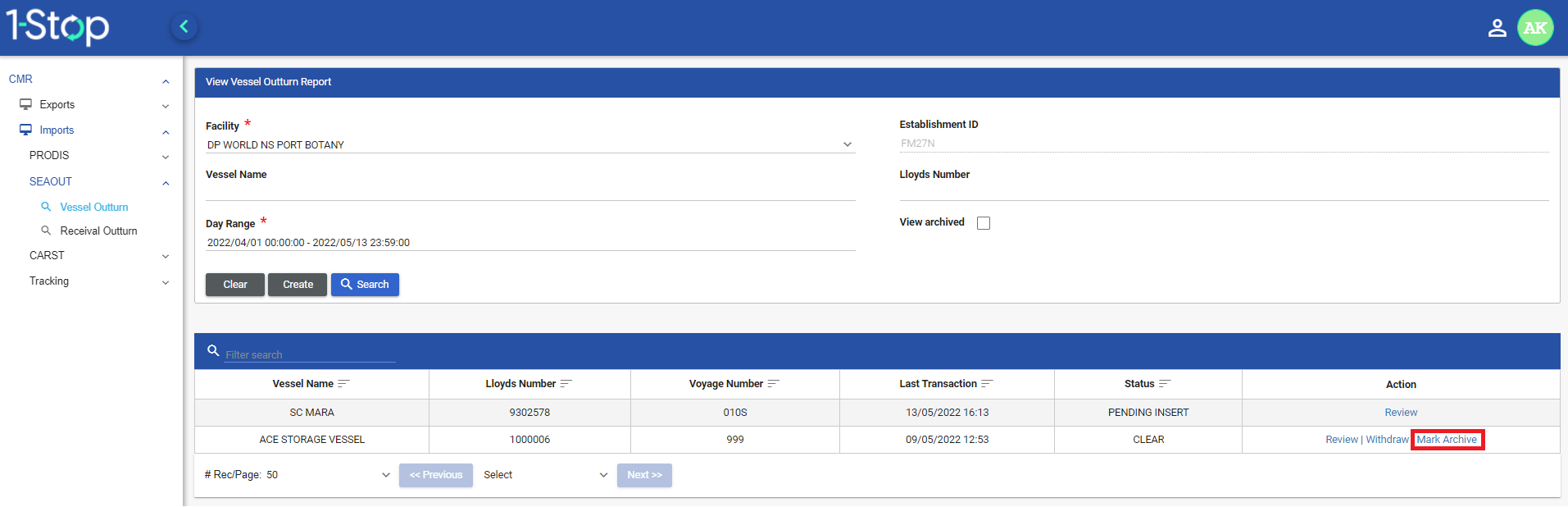Screen dimensions: 1568x507
Task: Select the CARST menu item
Action: pos(47,255)
